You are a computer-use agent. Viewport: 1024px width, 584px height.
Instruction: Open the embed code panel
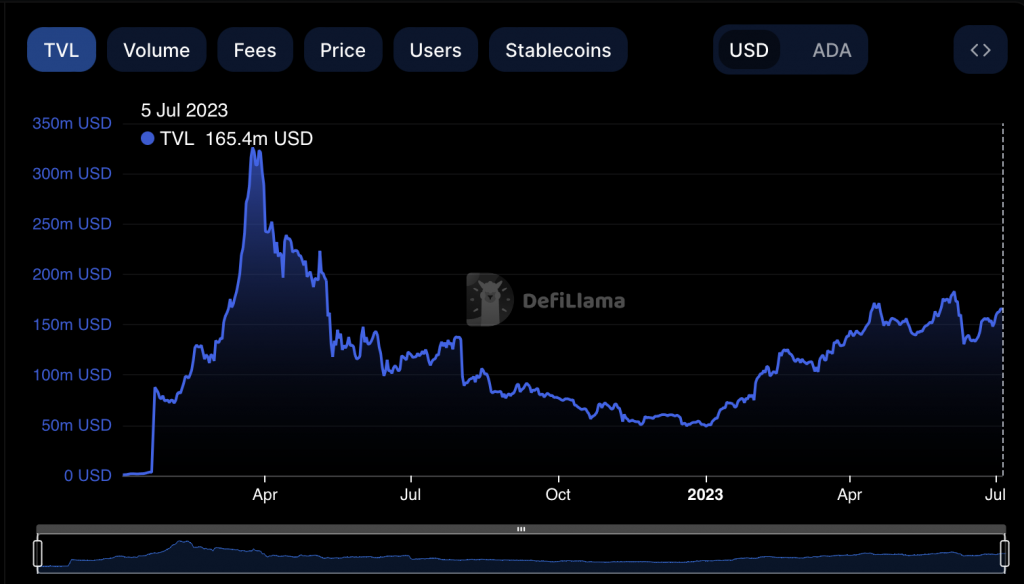(x=980, y=49)
